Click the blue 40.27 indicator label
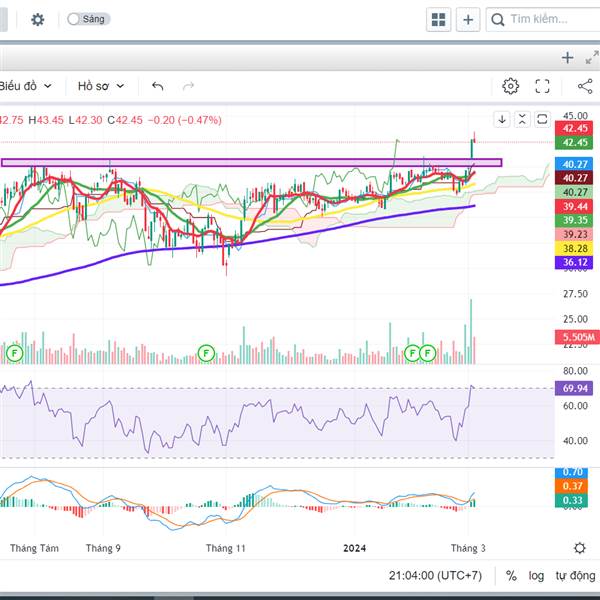The height and width of the screenshot is (600, 600). tap(574, 164)
